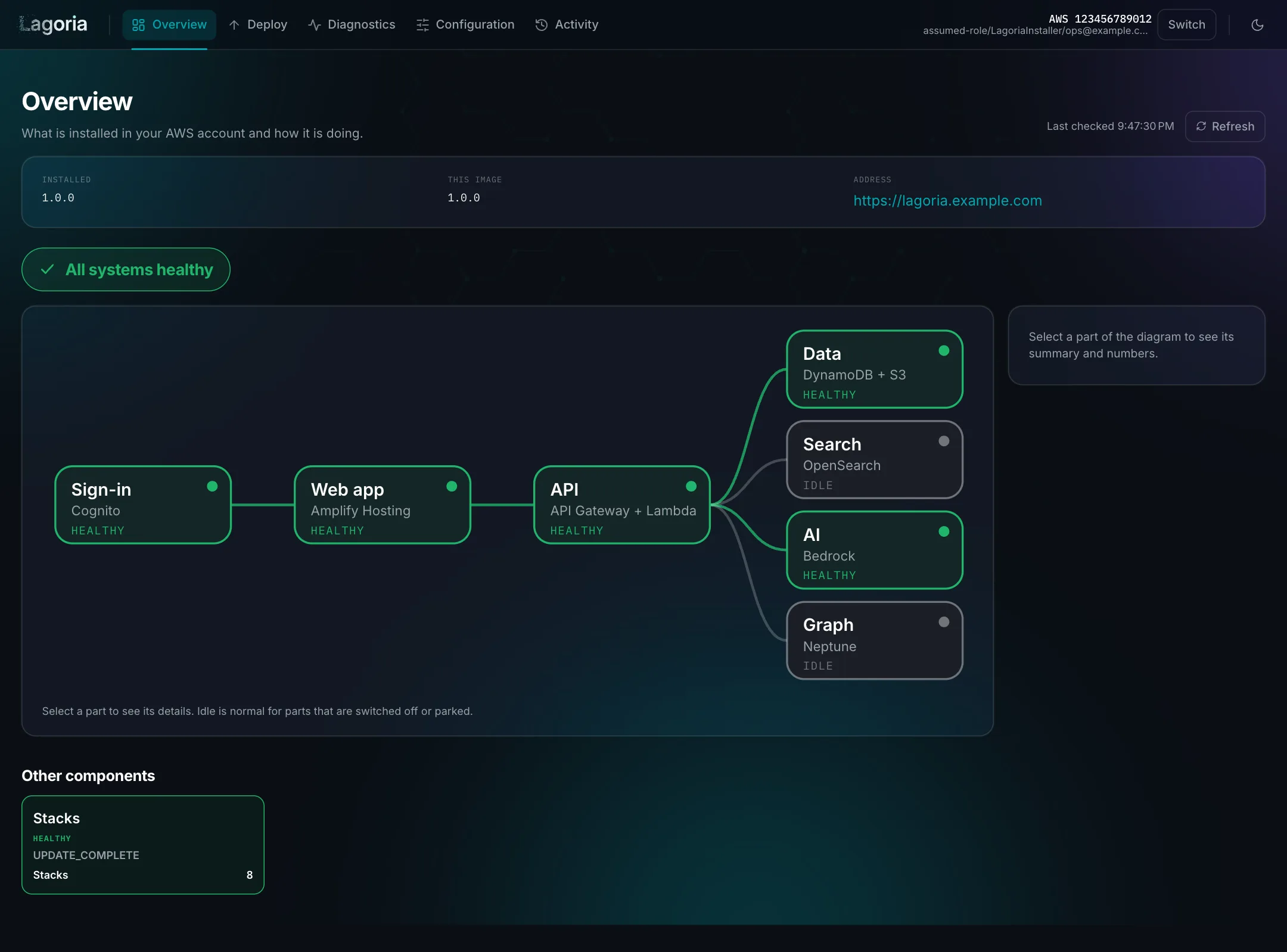
Task: Select the Search OpenSearch node
Action: tap(875, 459)
